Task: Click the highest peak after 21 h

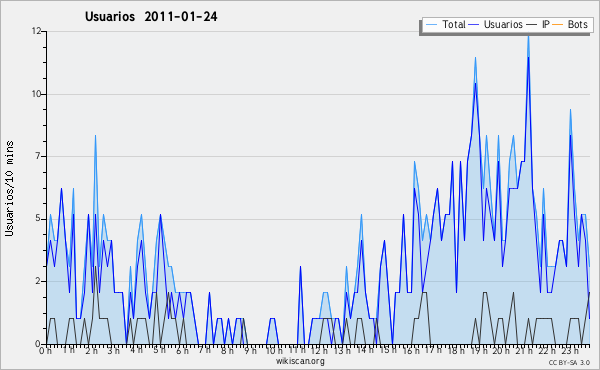Action: pos(528,37)
